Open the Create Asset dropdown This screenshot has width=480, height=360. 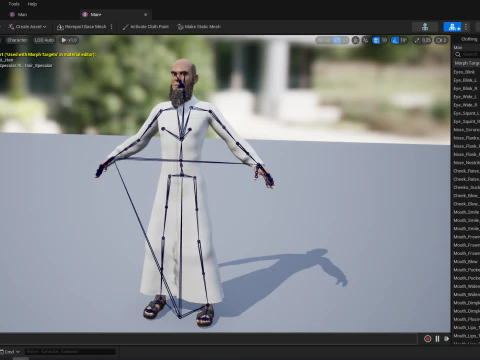28,27
